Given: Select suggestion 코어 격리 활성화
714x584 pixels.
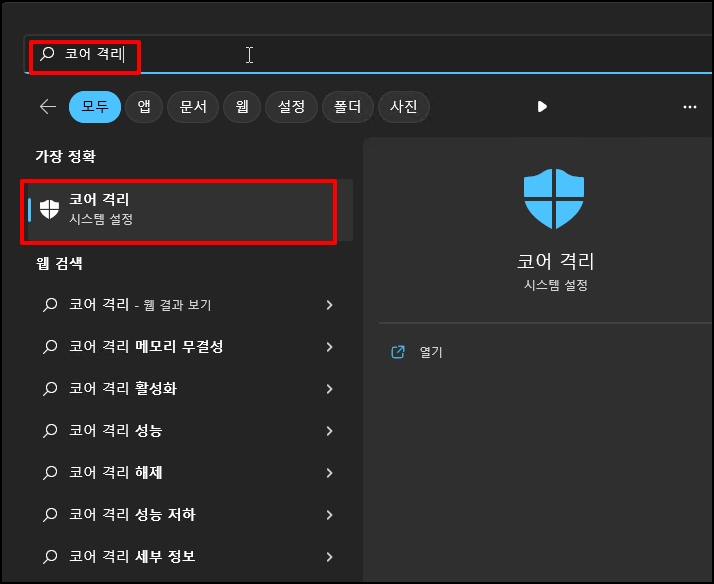Looking at the screenshot, I should pyautogui.click(x=188, y=389).
